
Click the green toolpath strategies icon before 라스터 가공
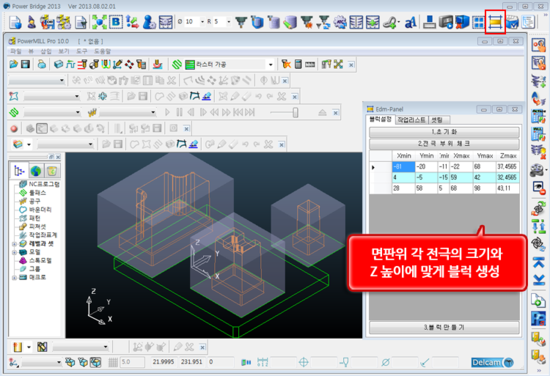point(177,64)
